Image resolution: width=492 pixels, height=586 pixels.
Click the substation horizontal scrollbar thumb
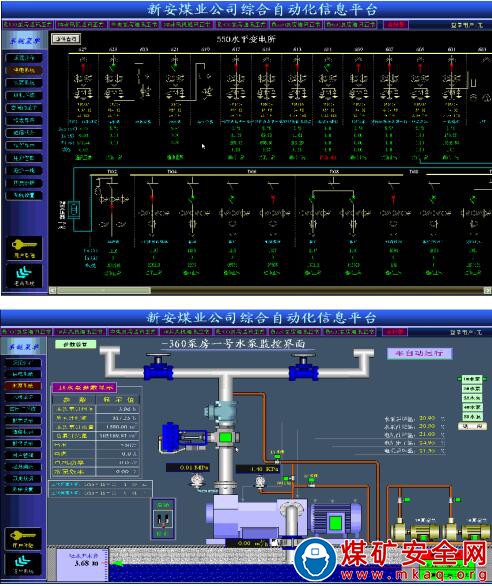pos(104,290)
